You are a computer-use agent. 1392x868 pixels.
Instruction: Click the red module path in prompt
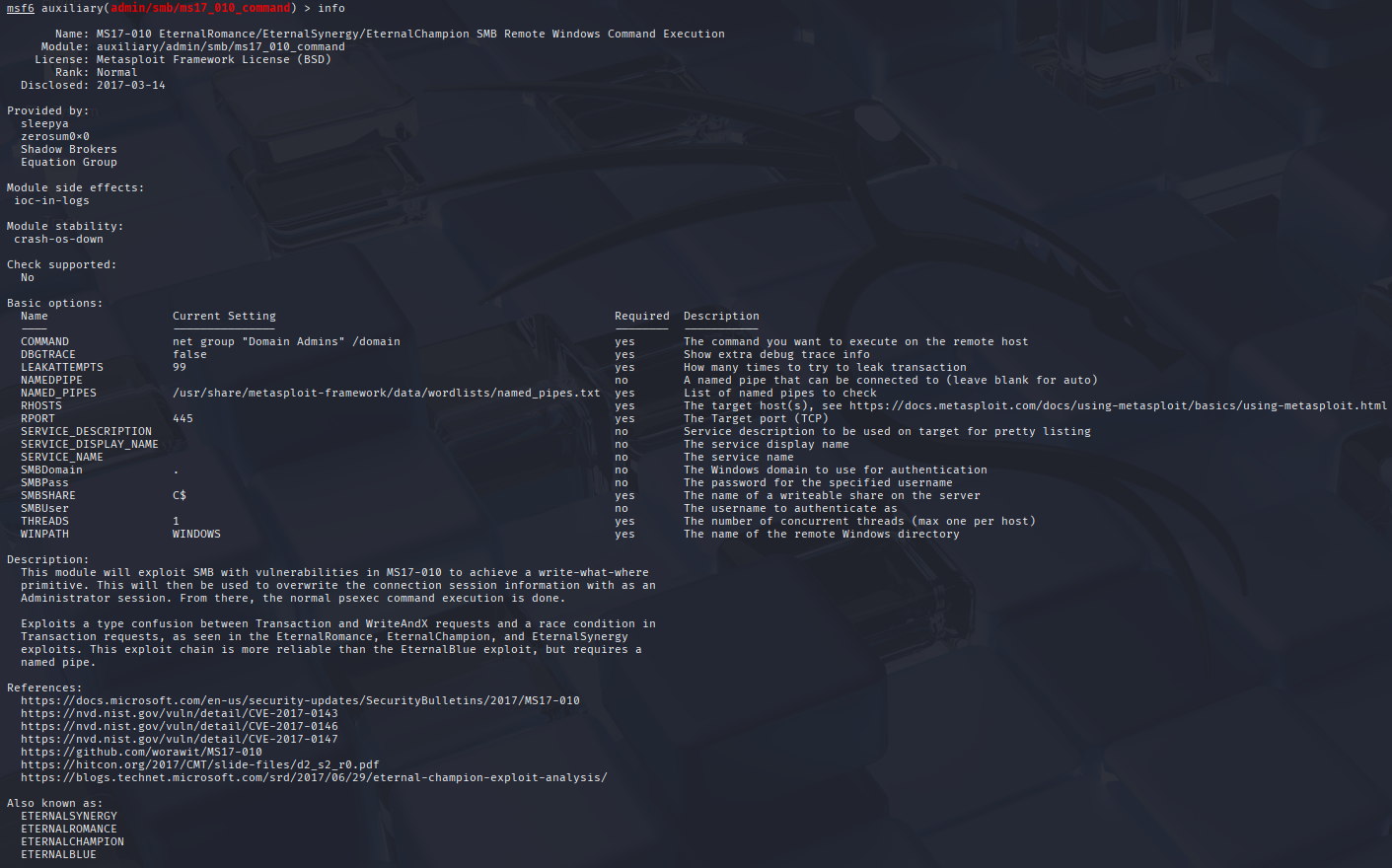point(200,8)
